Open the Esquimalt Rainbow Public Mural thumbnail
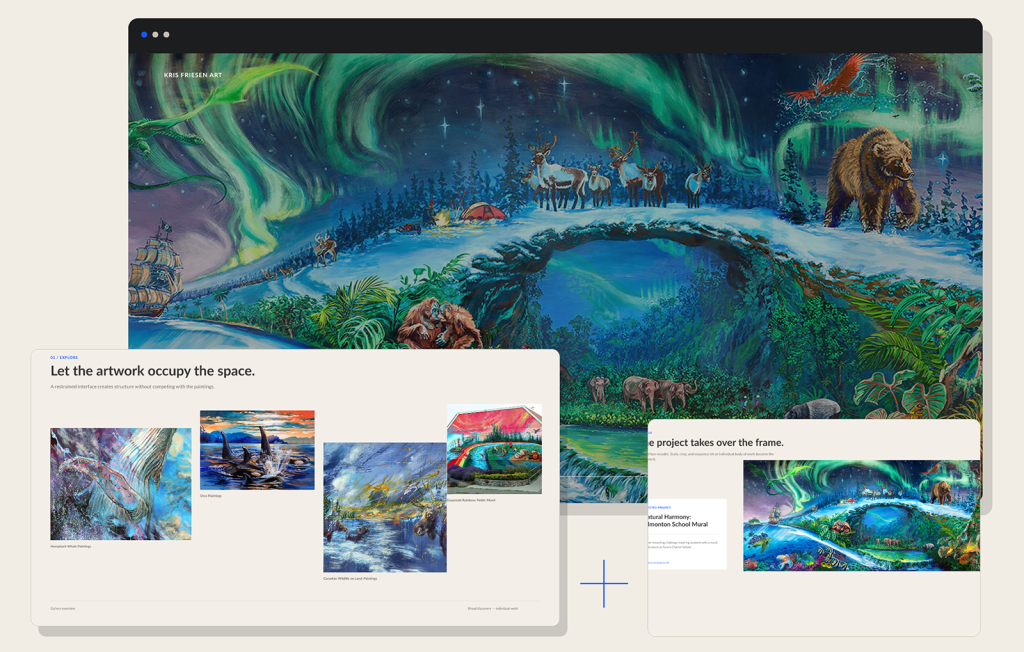This screenshot has width=1024, height=652. (494, 449)
